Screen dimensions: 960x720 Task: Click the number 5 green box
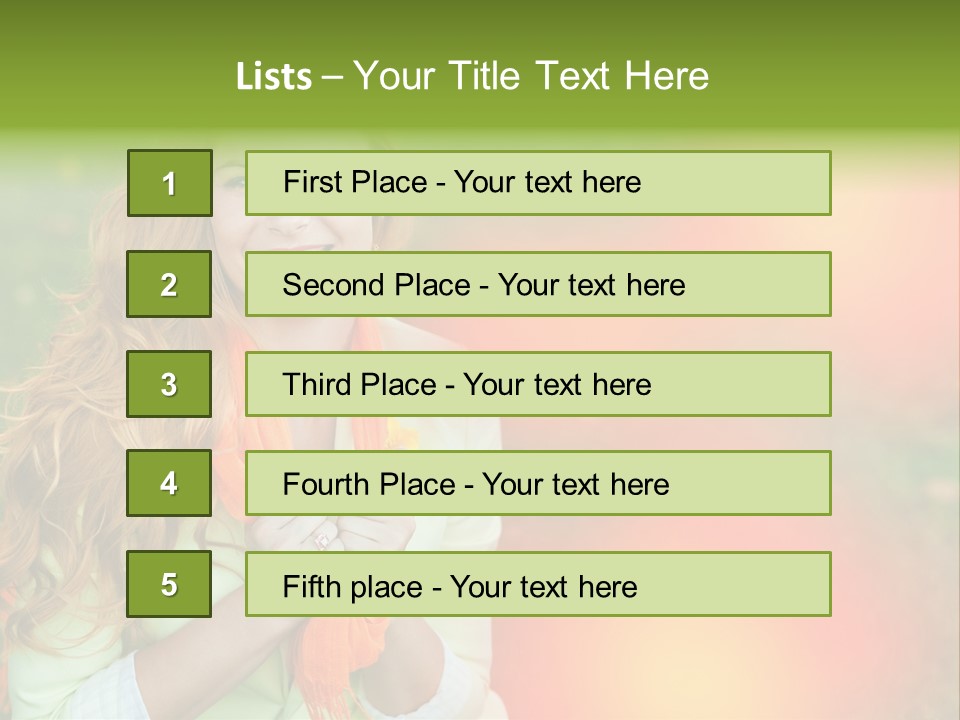coord(169,584)
